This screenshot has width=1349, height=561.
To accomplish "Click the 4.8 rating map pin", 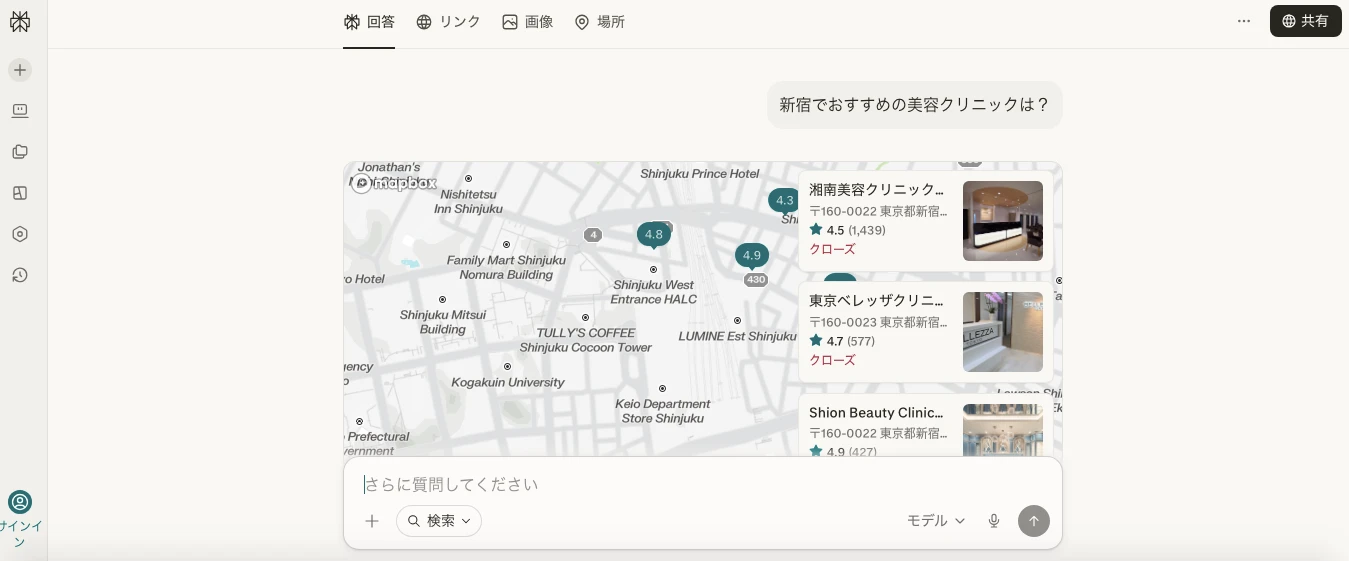I will coord(654,235).
